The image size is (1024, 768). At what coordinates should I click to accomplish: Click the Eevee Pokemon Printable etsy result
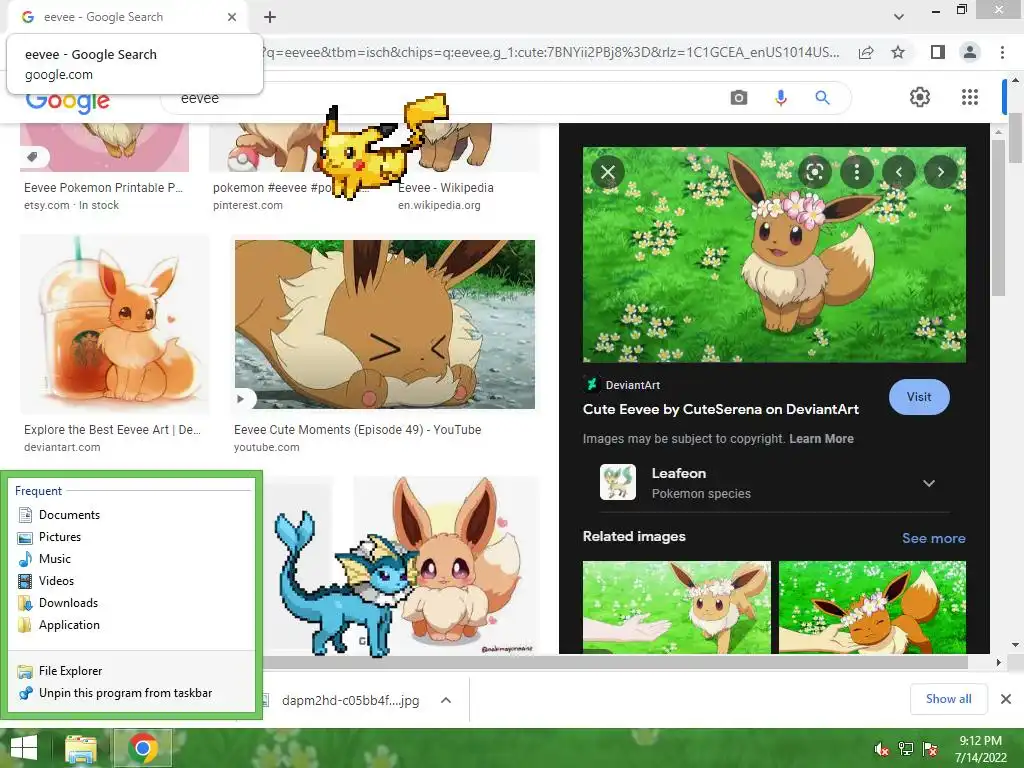pyautogui.click(x=103, y=188)
